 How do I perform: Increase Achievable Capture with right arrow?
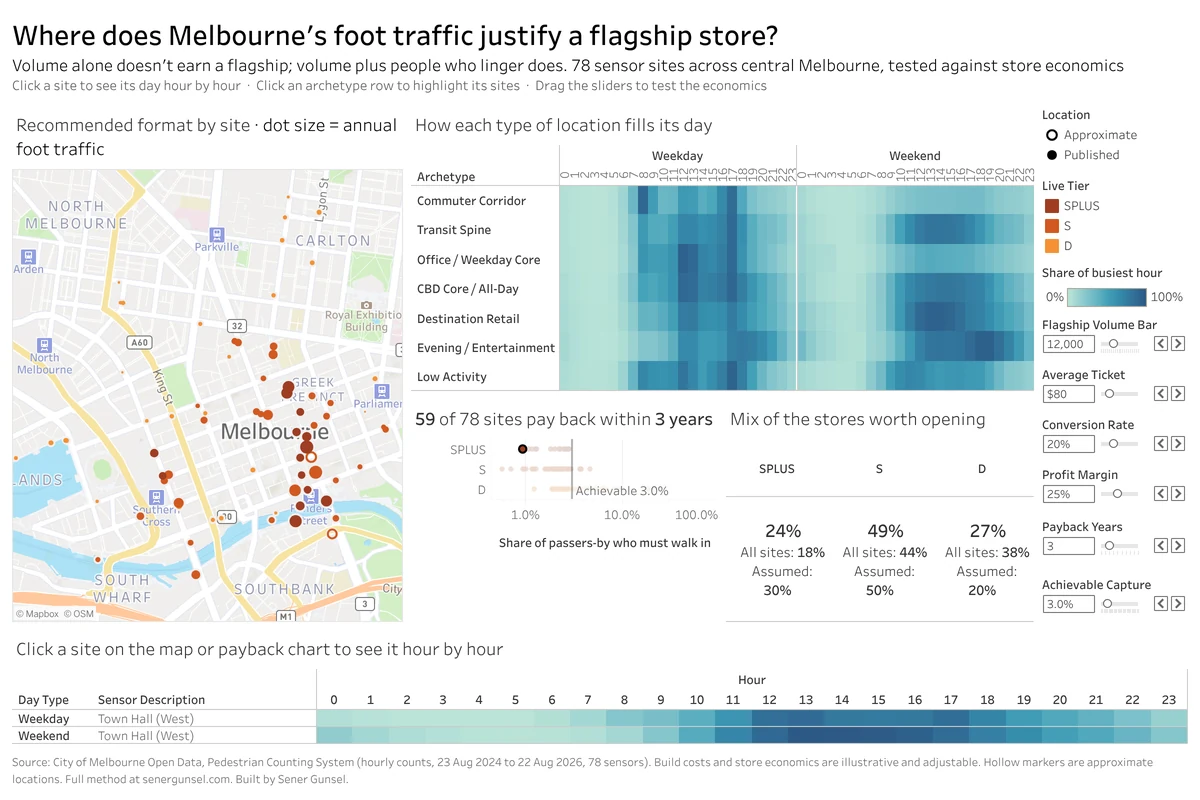click(x=1178, y=604)
